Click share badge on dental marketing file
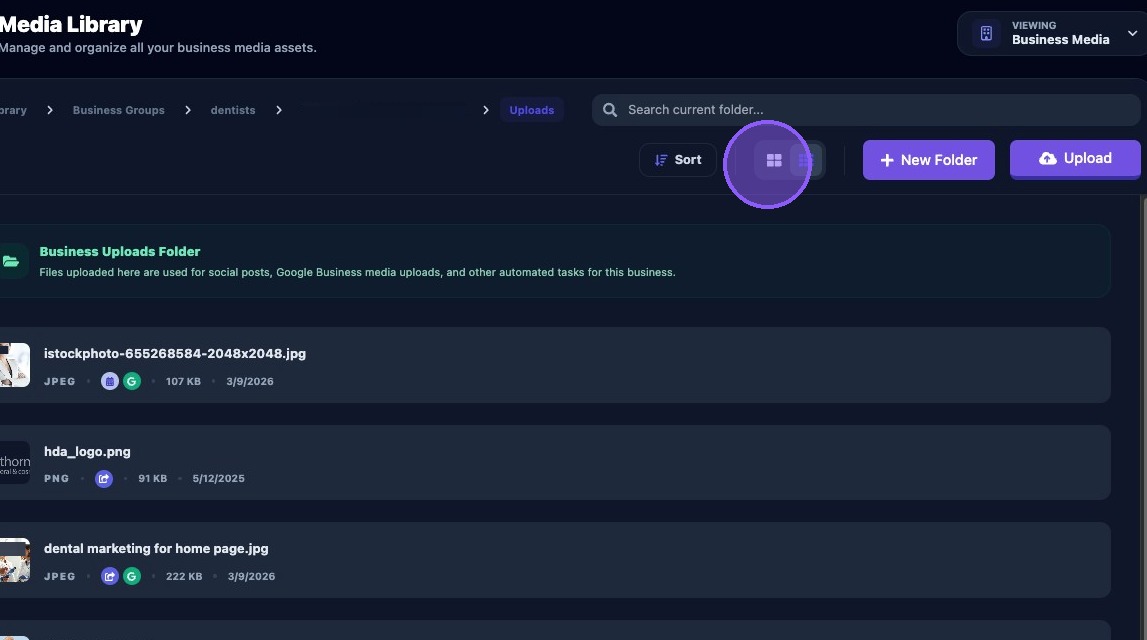The image size is (1147, 640). (110, 576)
